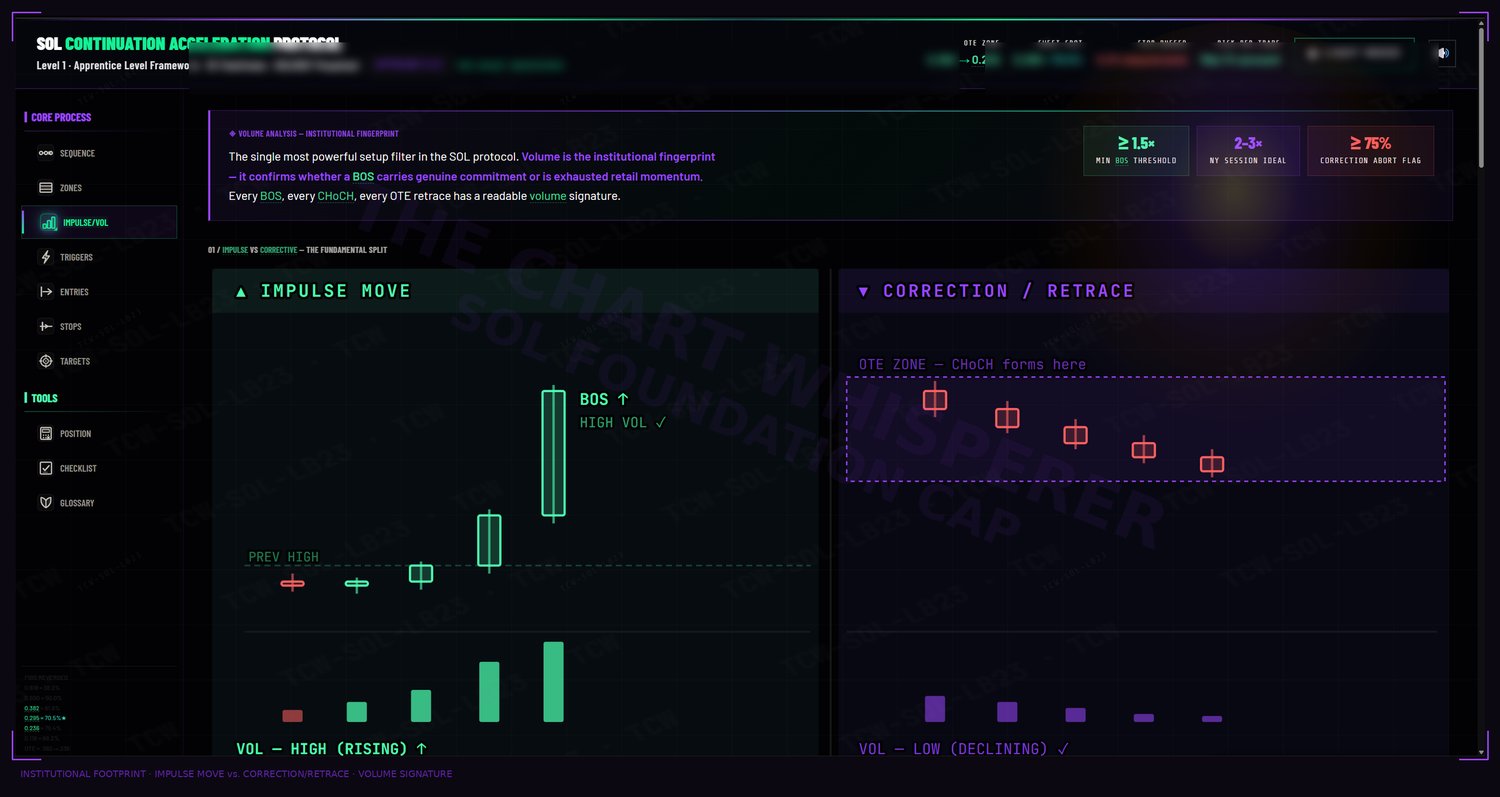Select the Correction Abort Flag card

1370,151
